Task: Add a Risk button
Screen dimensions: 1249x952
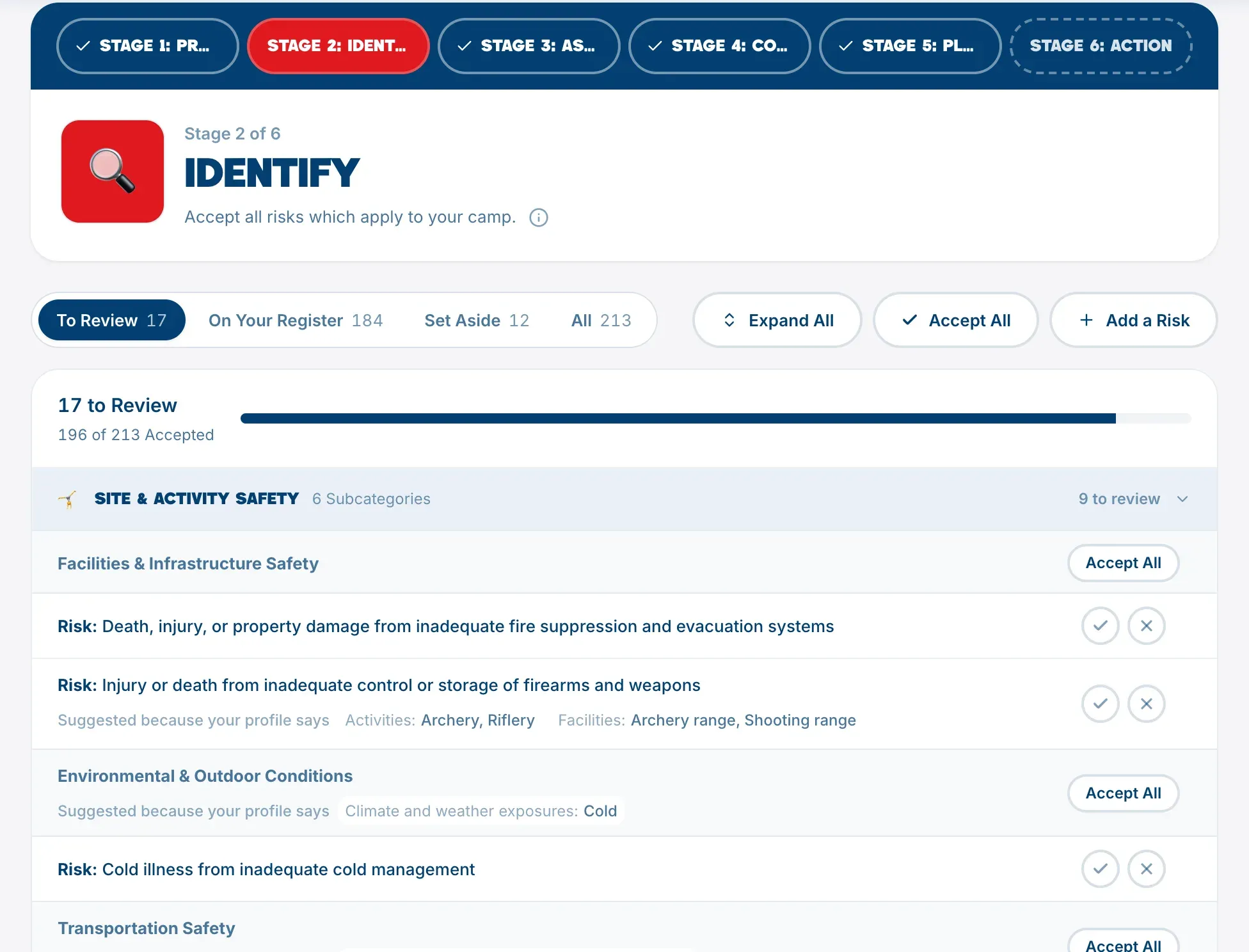Action: click(1134, 320)
